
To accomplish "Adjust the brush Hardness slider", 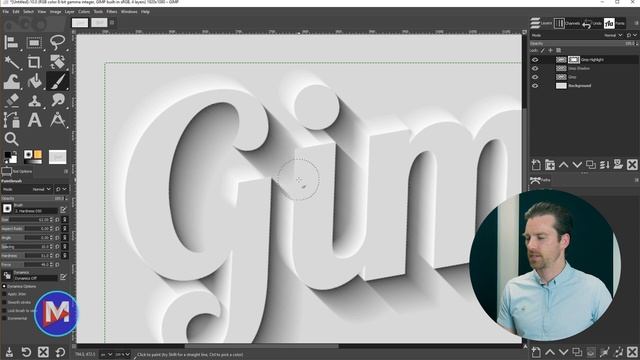I will coord(27,256).
